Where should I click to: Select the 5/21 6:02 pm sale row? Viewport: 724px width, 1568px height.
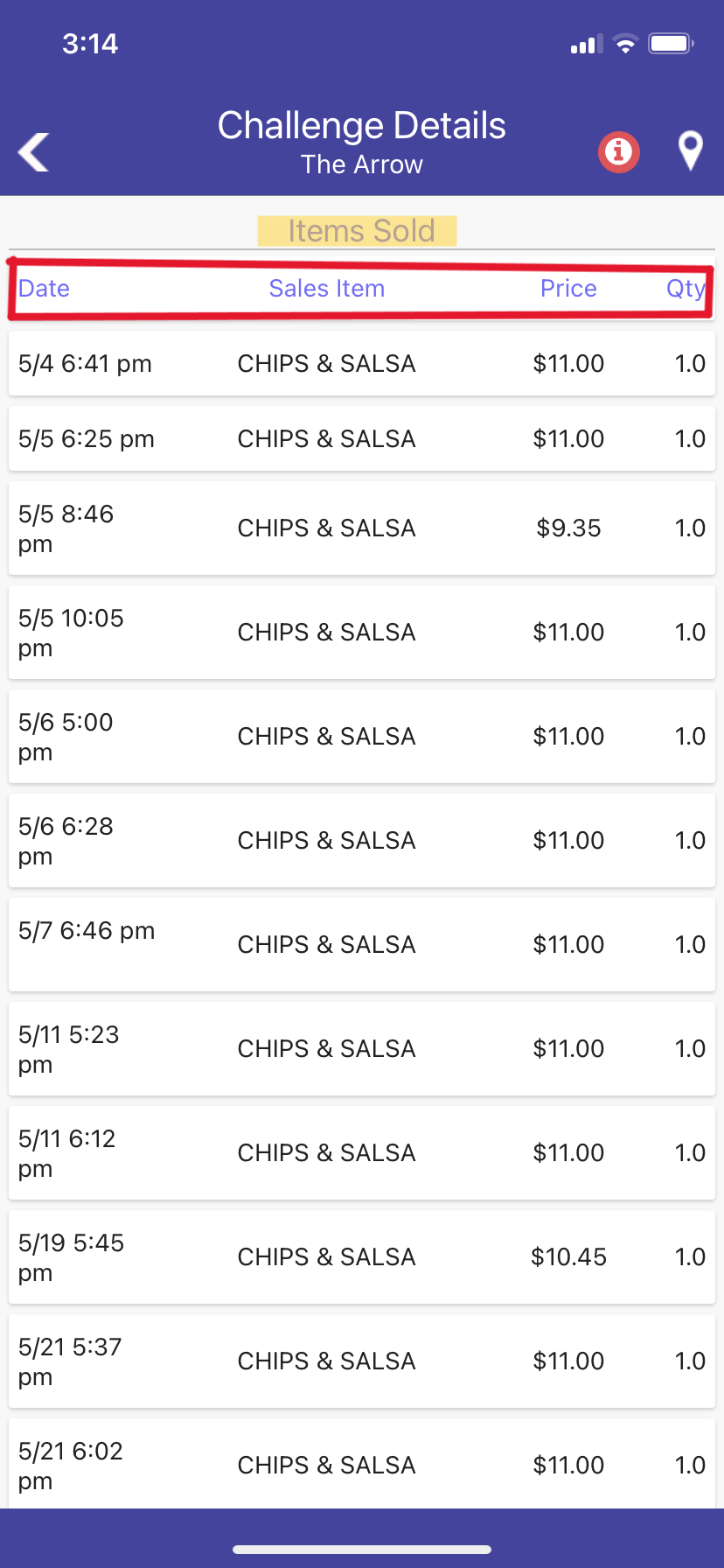tap(362, 1464)
